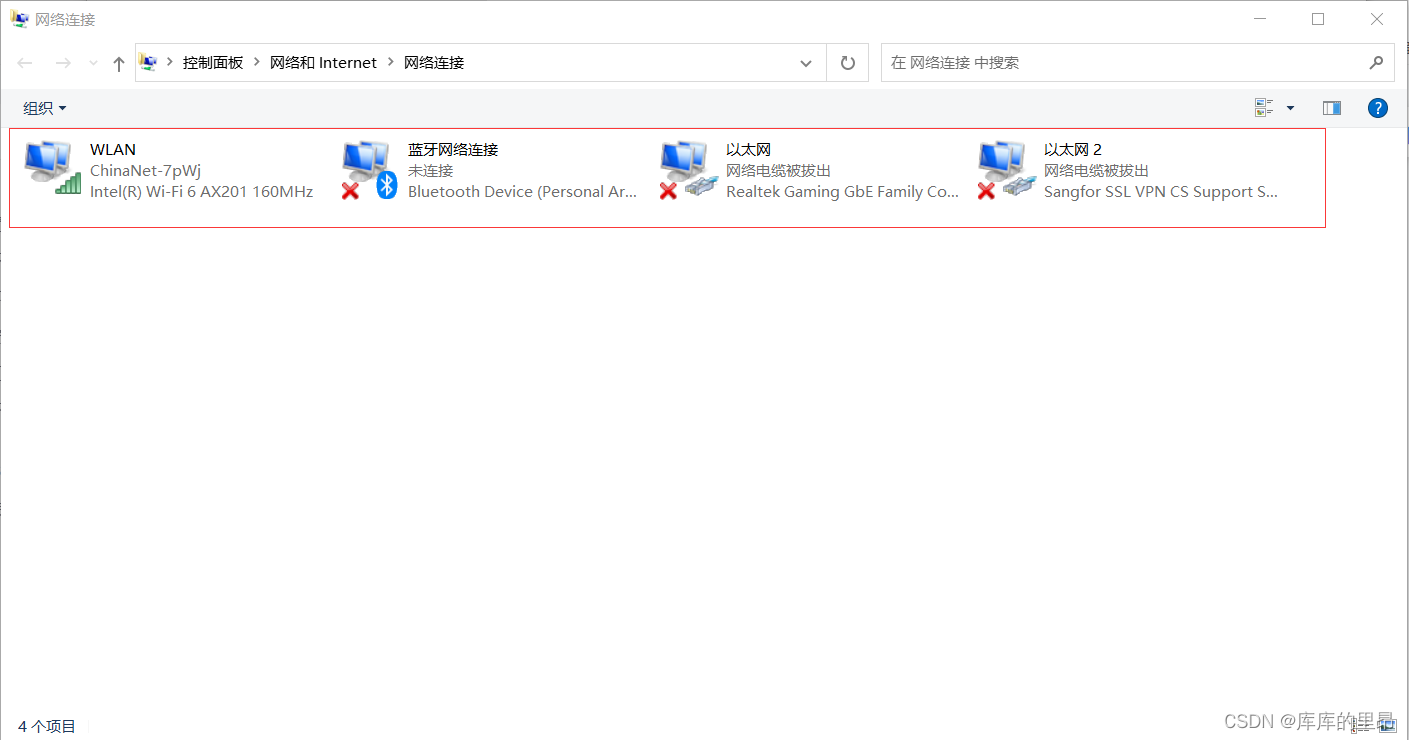This screenshot has height=740, width=1409.
Task: Click inside the search input field
Action: [x=1100, y=62]
